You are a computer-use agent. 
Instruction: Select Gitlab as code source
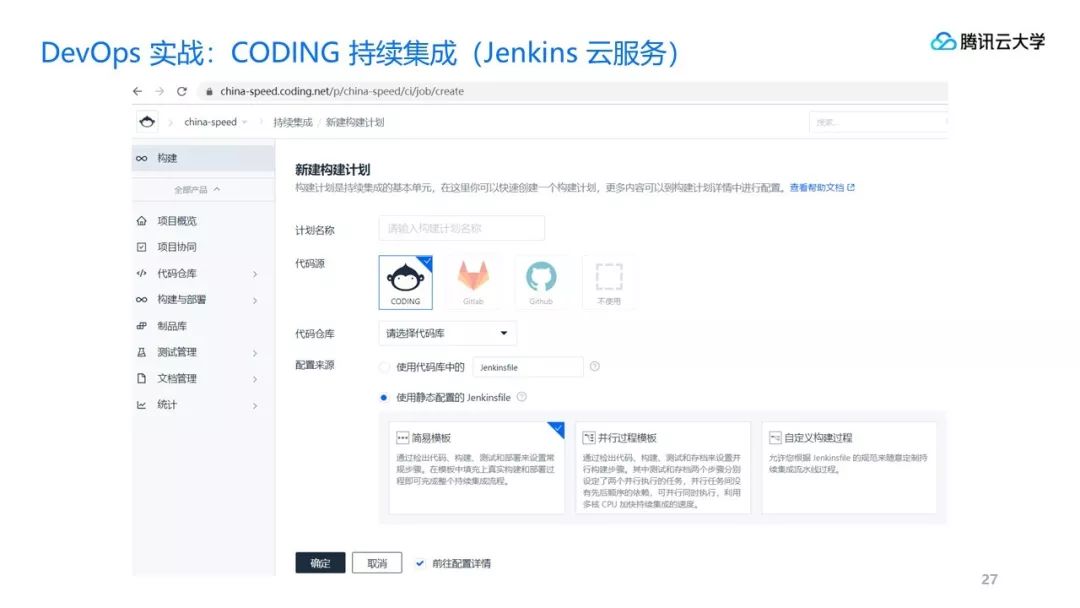(473, 282)
